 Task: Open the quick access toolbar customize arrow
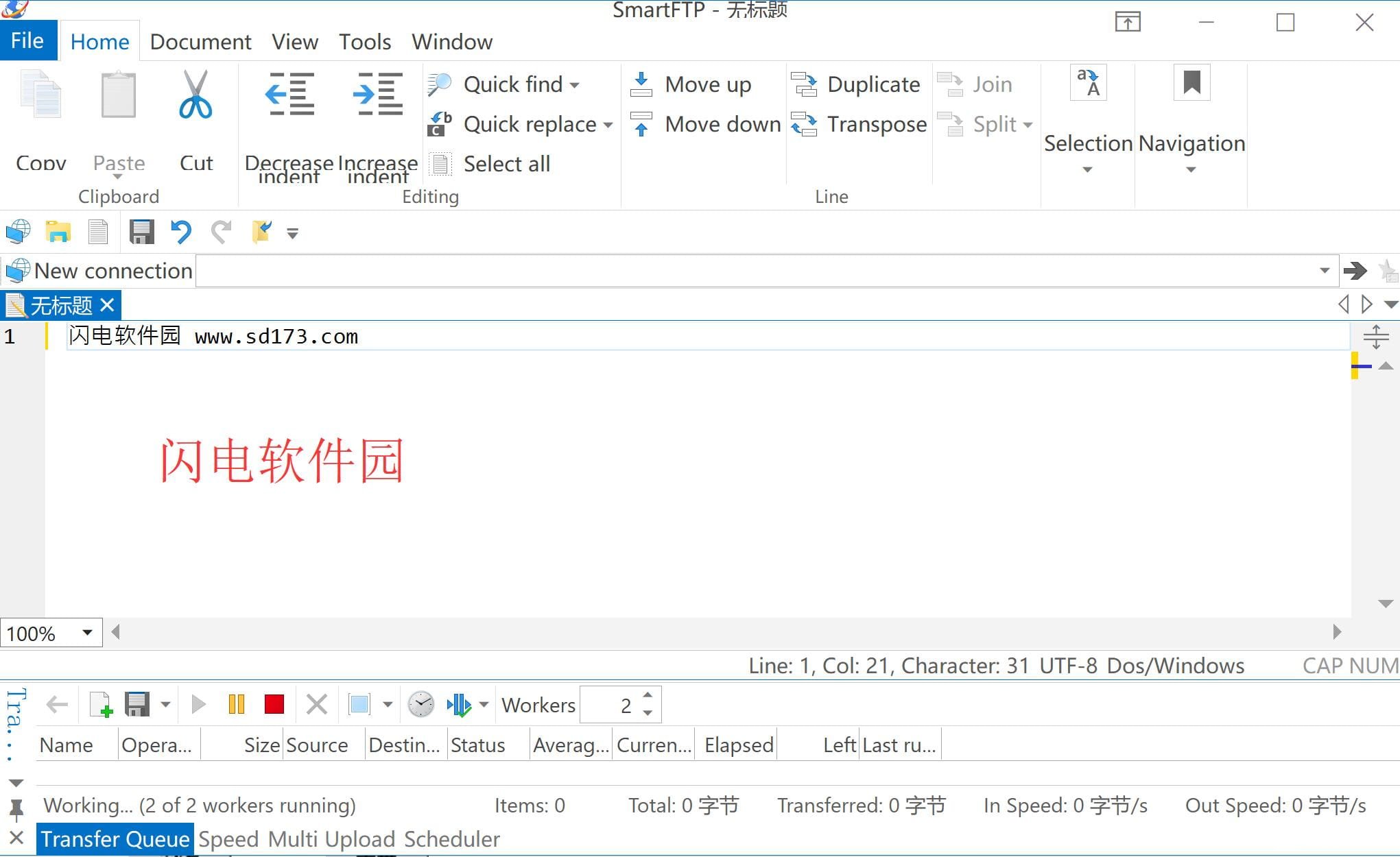[292, 234]
